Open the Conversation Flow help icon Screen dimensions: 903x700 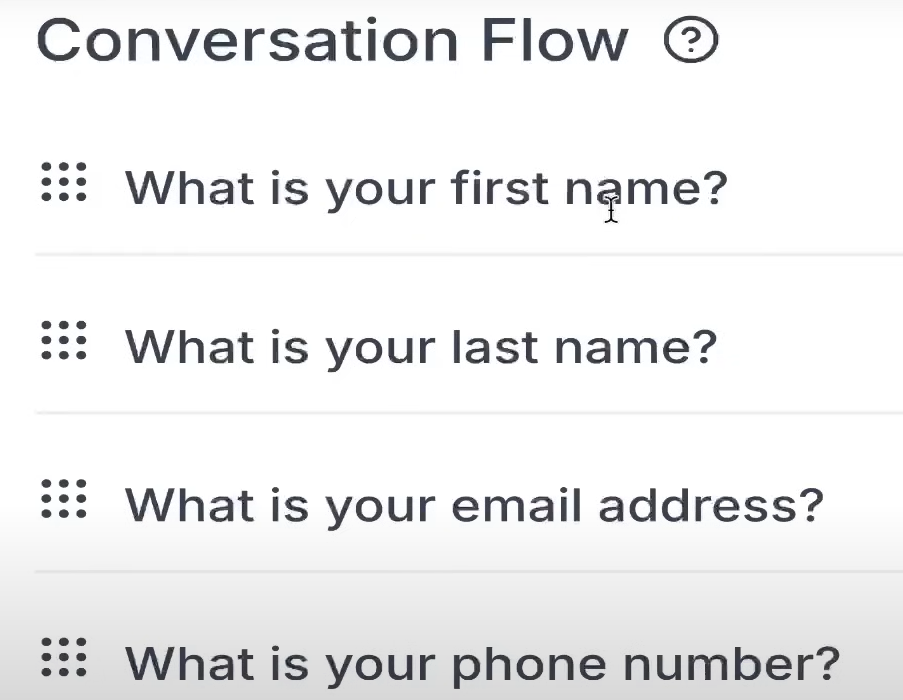tap(691, 42)
